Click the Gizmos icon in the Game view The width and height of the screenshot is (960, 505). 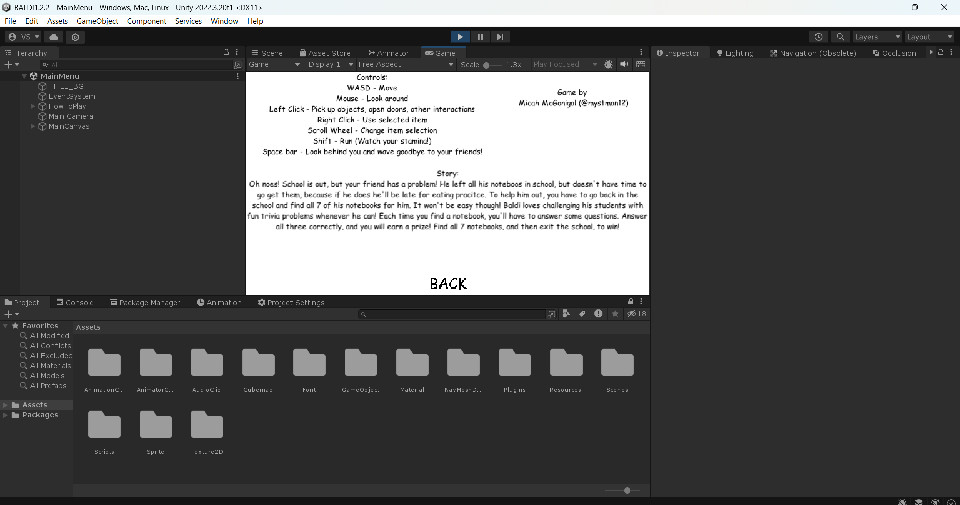point(639,64)
